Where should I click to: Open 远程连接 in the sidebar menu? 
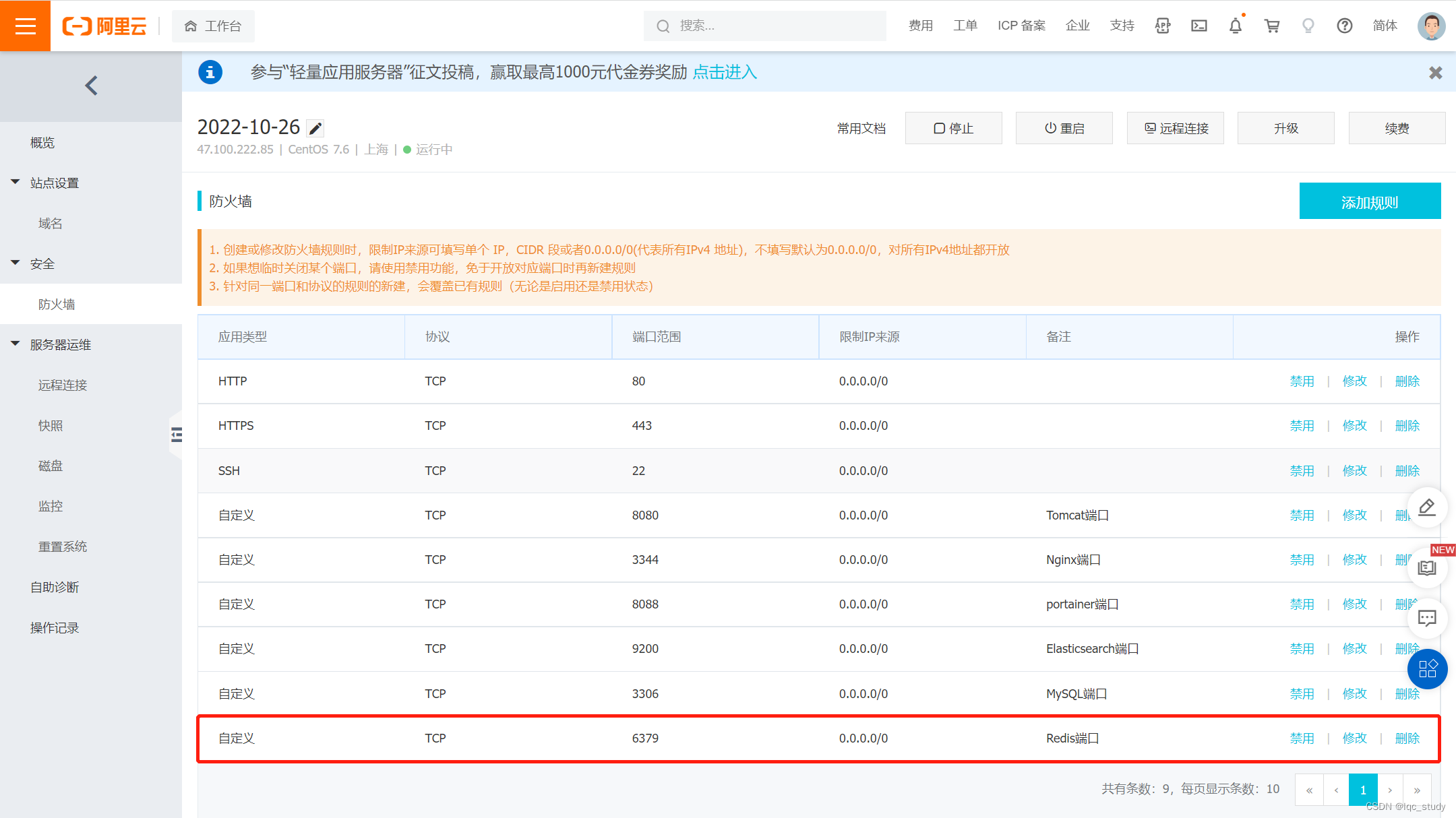coord(63,385)
